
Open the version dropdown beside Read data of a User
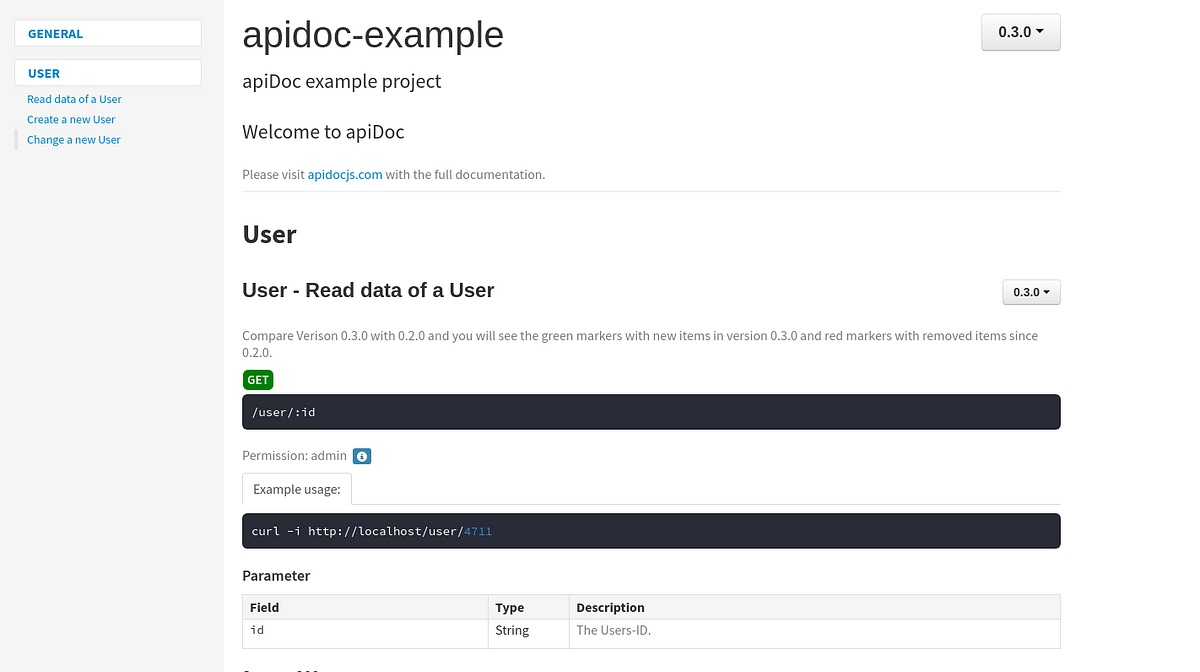pos(1031,291)
